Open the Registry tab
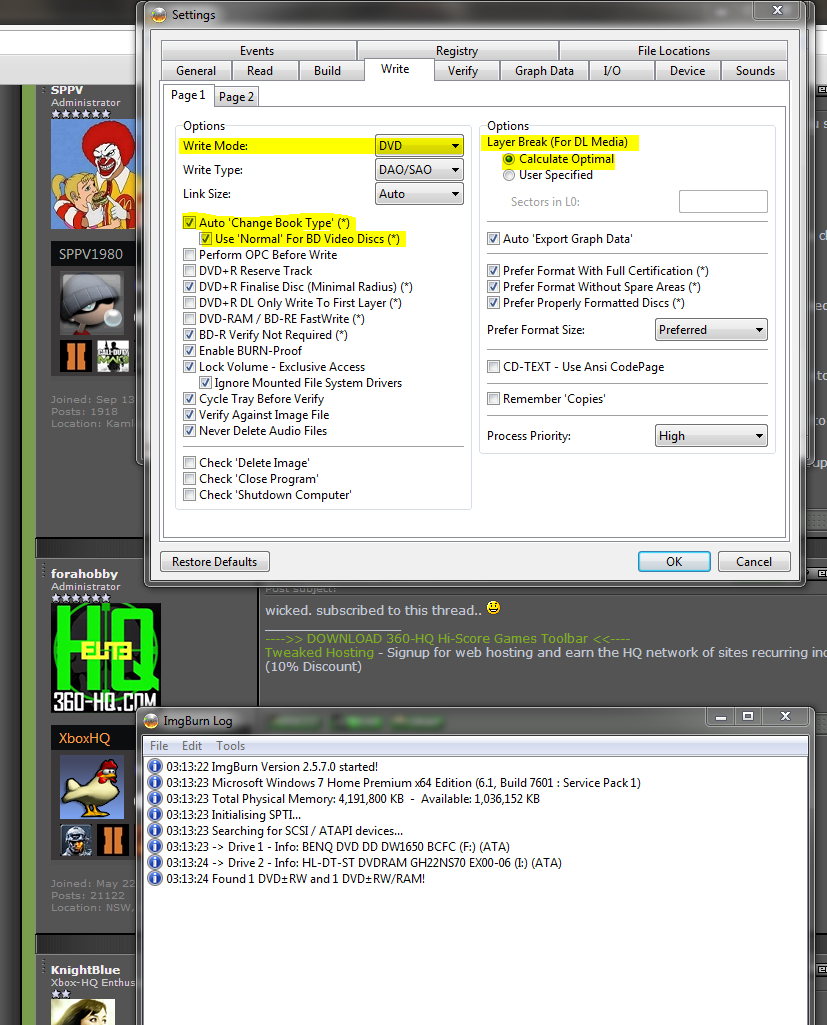Screen dimensions: 827x1025 click(457, 50)
